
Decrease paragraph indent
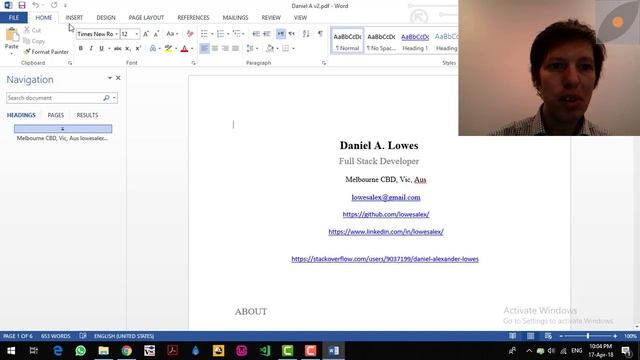click(256, 34)
